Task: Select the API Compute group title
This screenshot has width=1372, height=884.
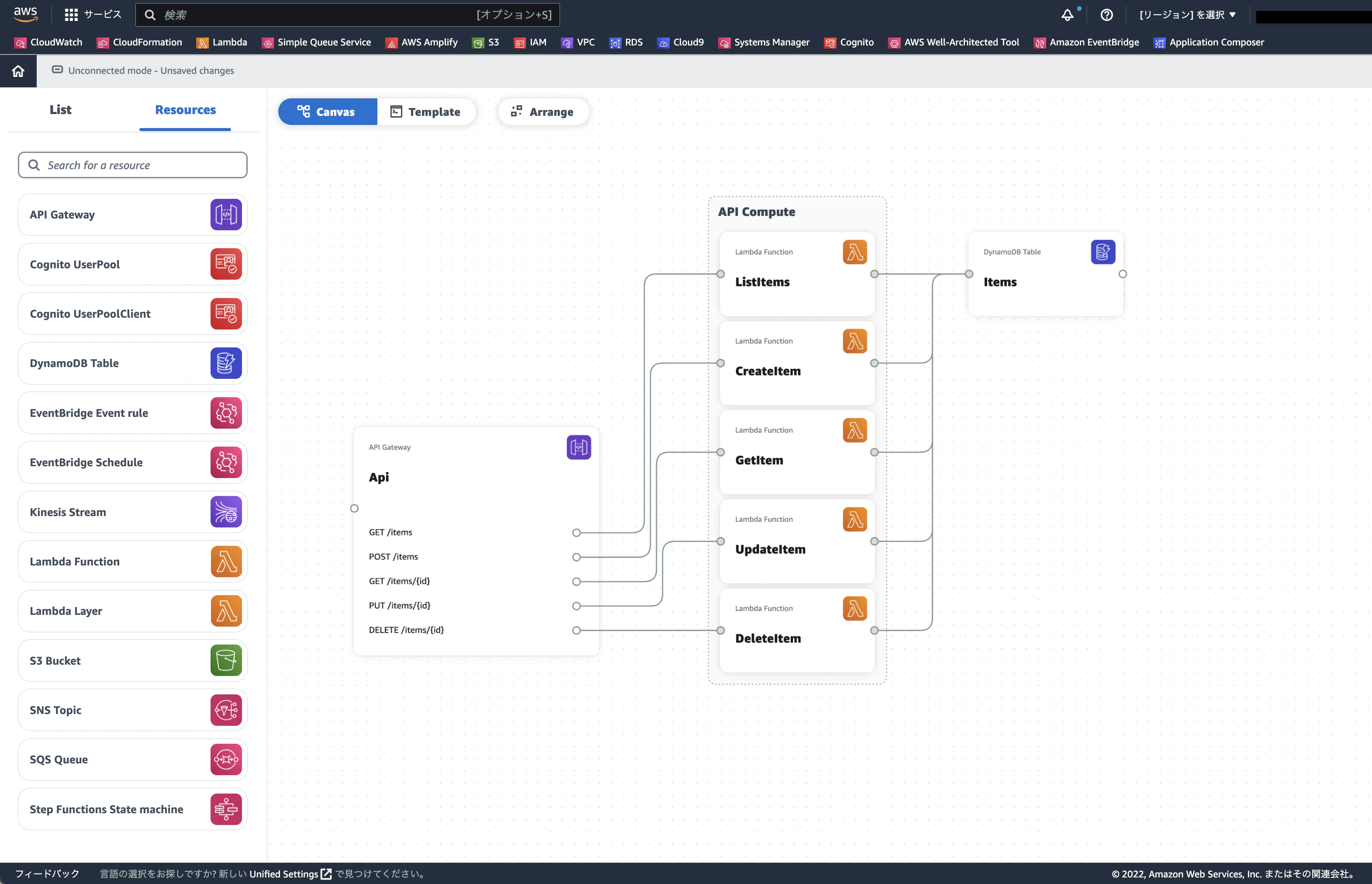Action: [x=757, y=212]
